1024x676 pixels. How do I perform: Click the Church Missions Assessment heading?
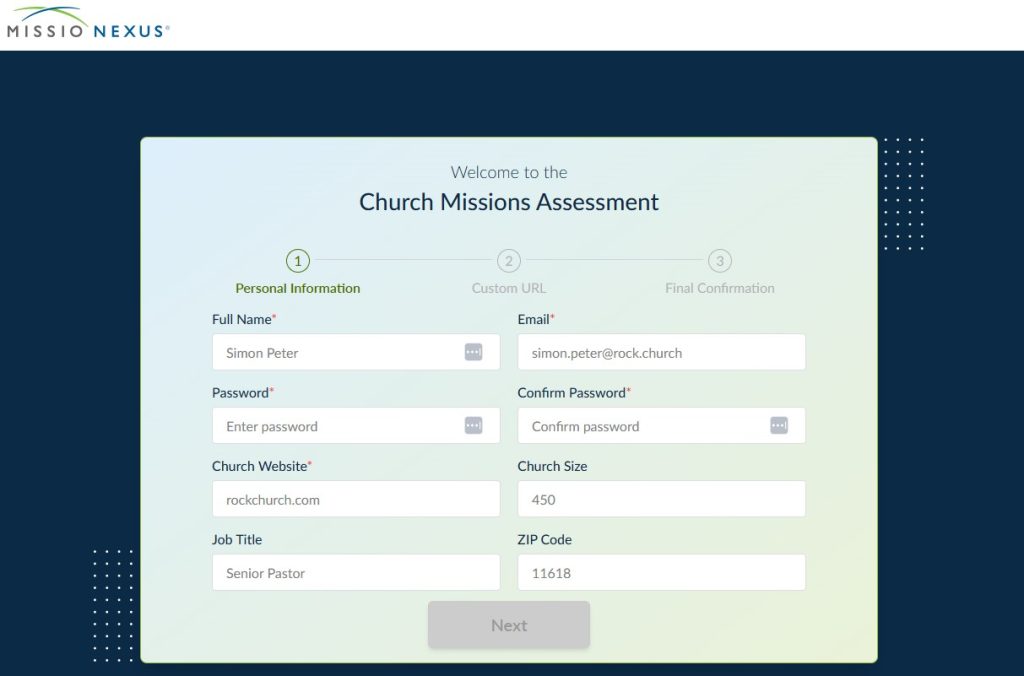point(509,202)
